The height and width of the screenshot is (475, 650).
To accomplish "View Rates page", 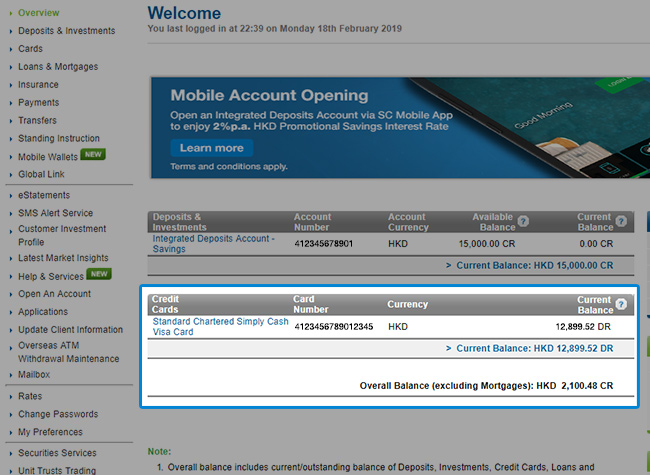I will tap(30, 396).
